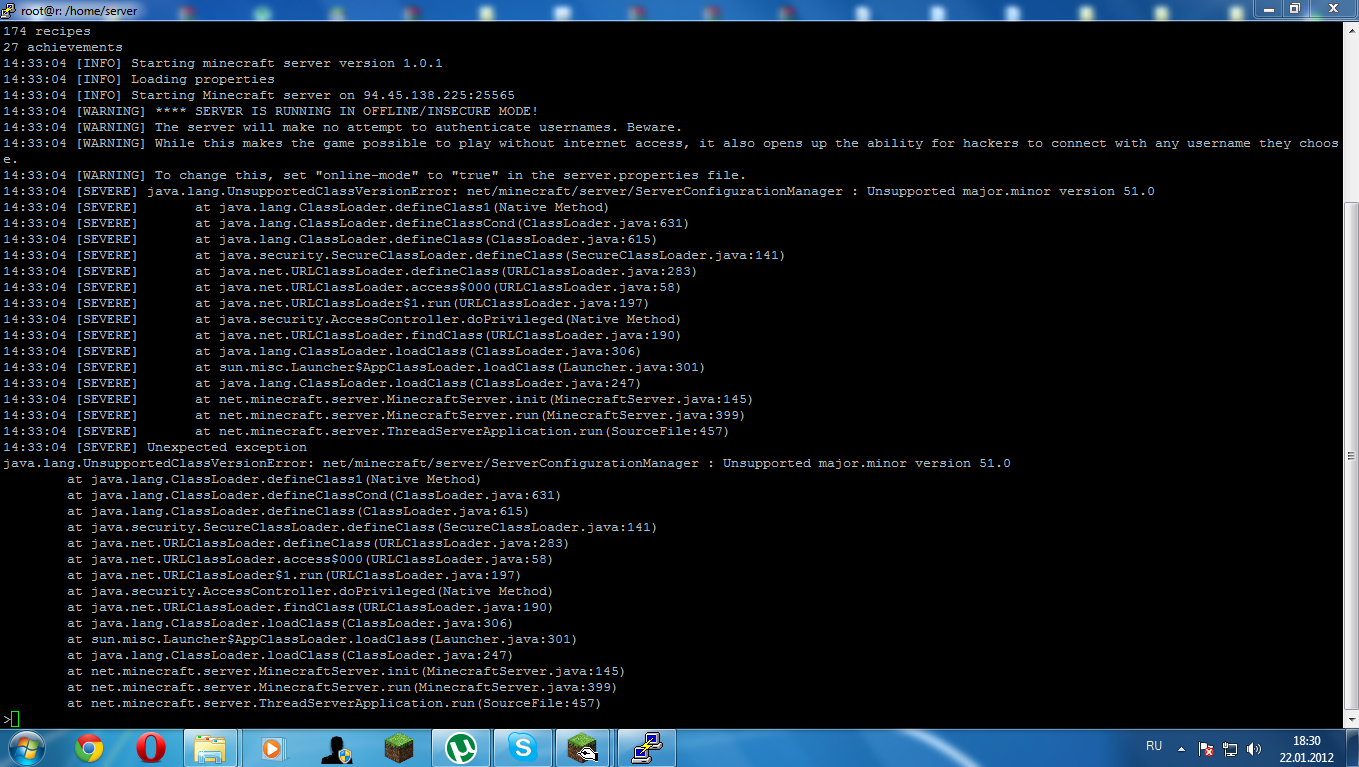Click the [SEVERE] UnsupportedClassVersionError line

[578, 191]
